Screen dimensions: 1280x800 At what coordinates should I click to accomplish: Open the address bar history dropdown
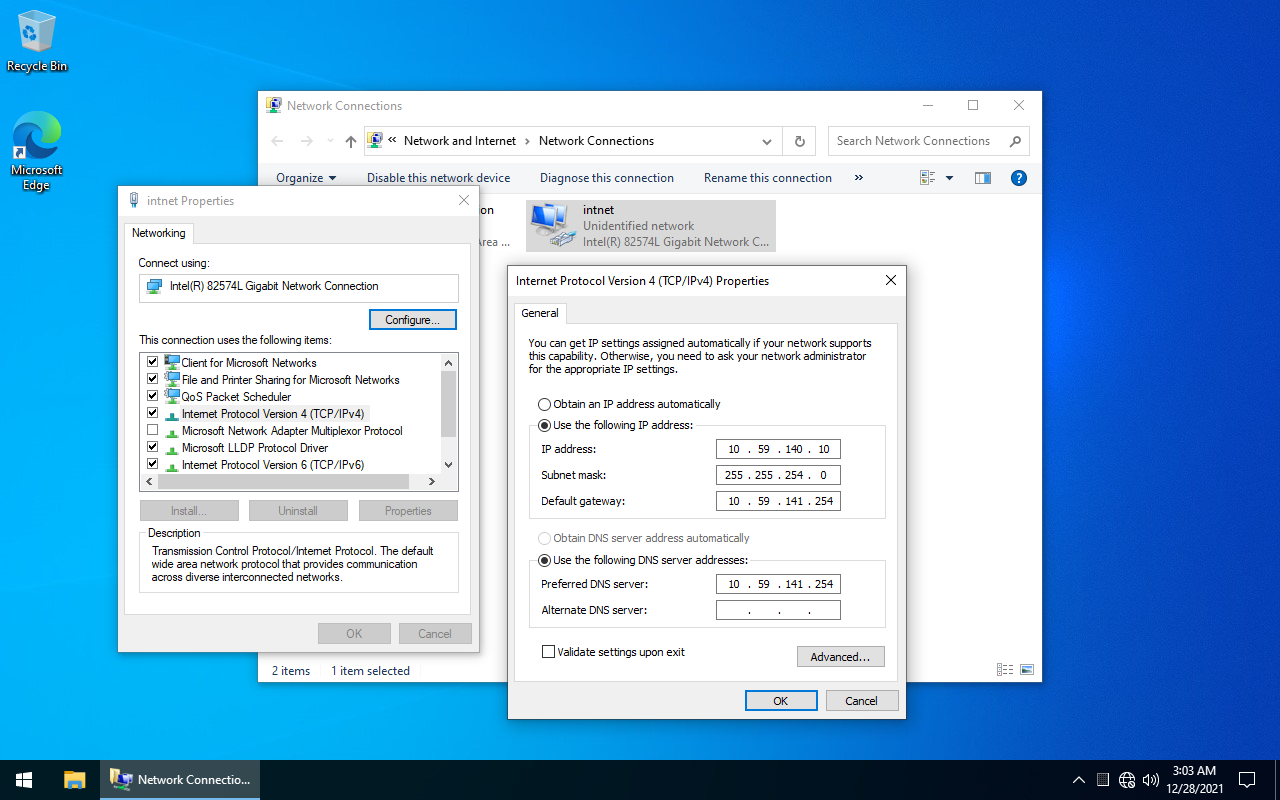coord(767,141)
